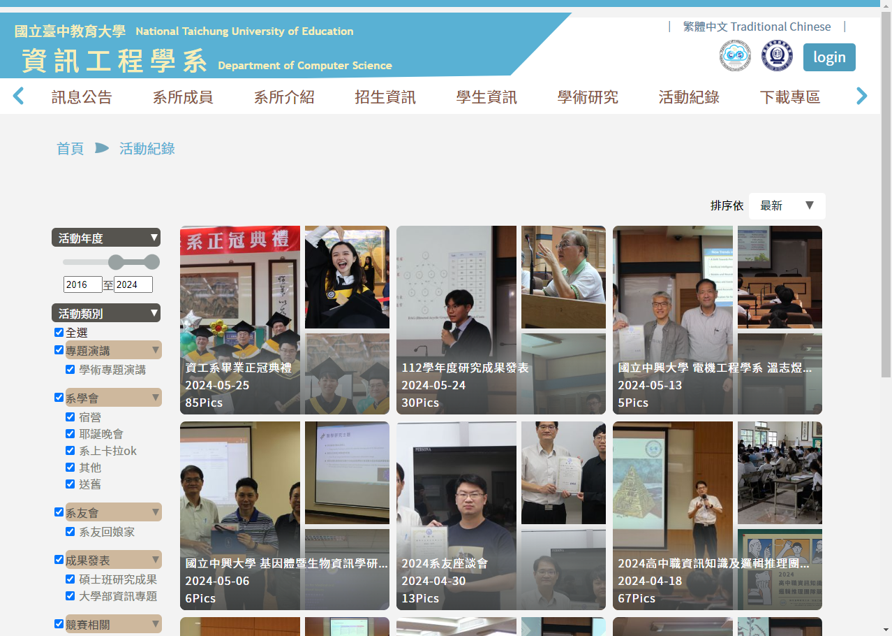Open the 訊息公告 menu

pos(82,97)
